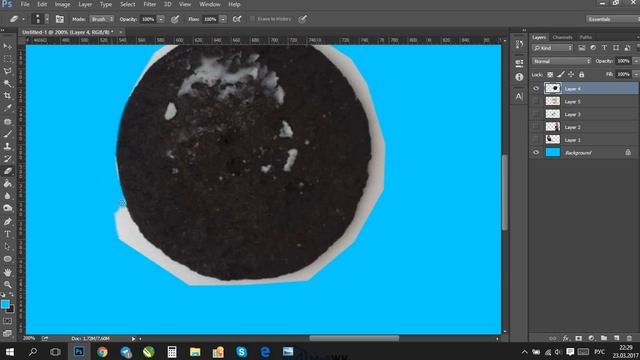Toggle lock transparent pixels
Screen dimensions: 640x360
point(550,74)
